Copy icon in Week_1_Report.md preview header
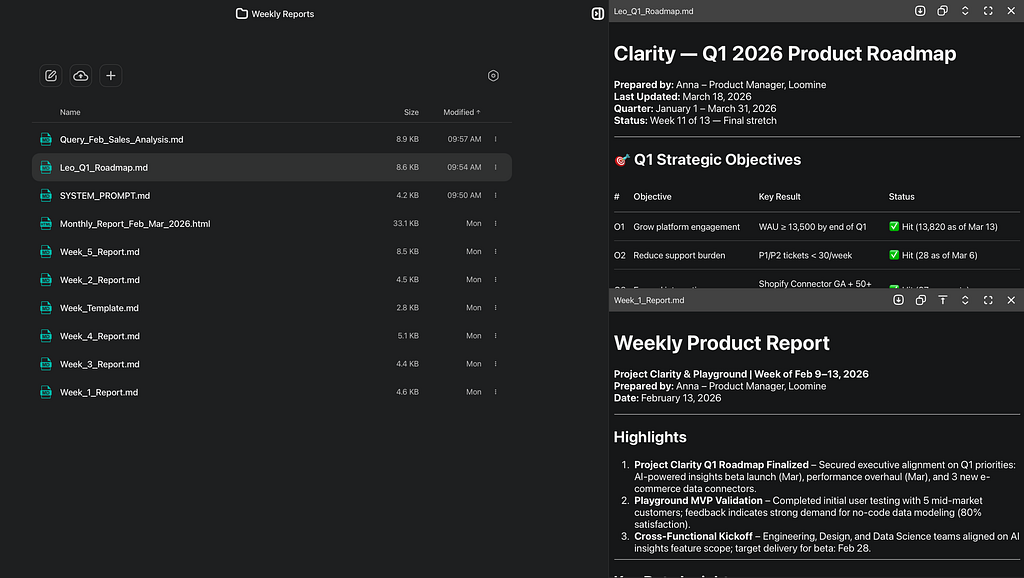The width and height of the screenshot is (1024, 578). click(x=921, y=300)
